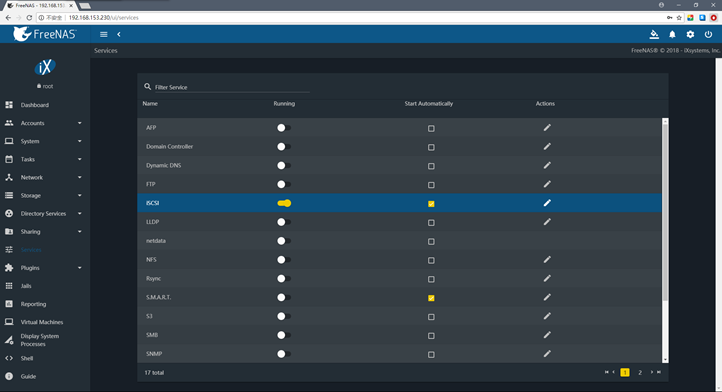Start the SMB service toggle
722x392 pixels.
click(x=284, y=335)
